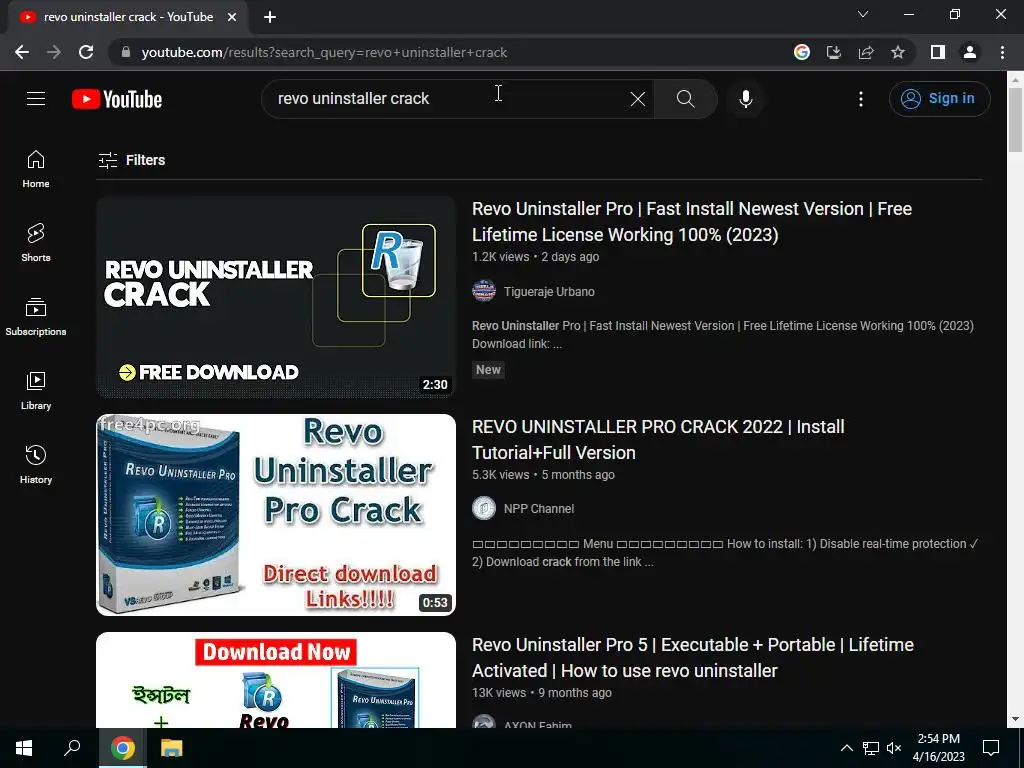Click the install app icon in address bar

pyautogui.click(x=834, y=52)
